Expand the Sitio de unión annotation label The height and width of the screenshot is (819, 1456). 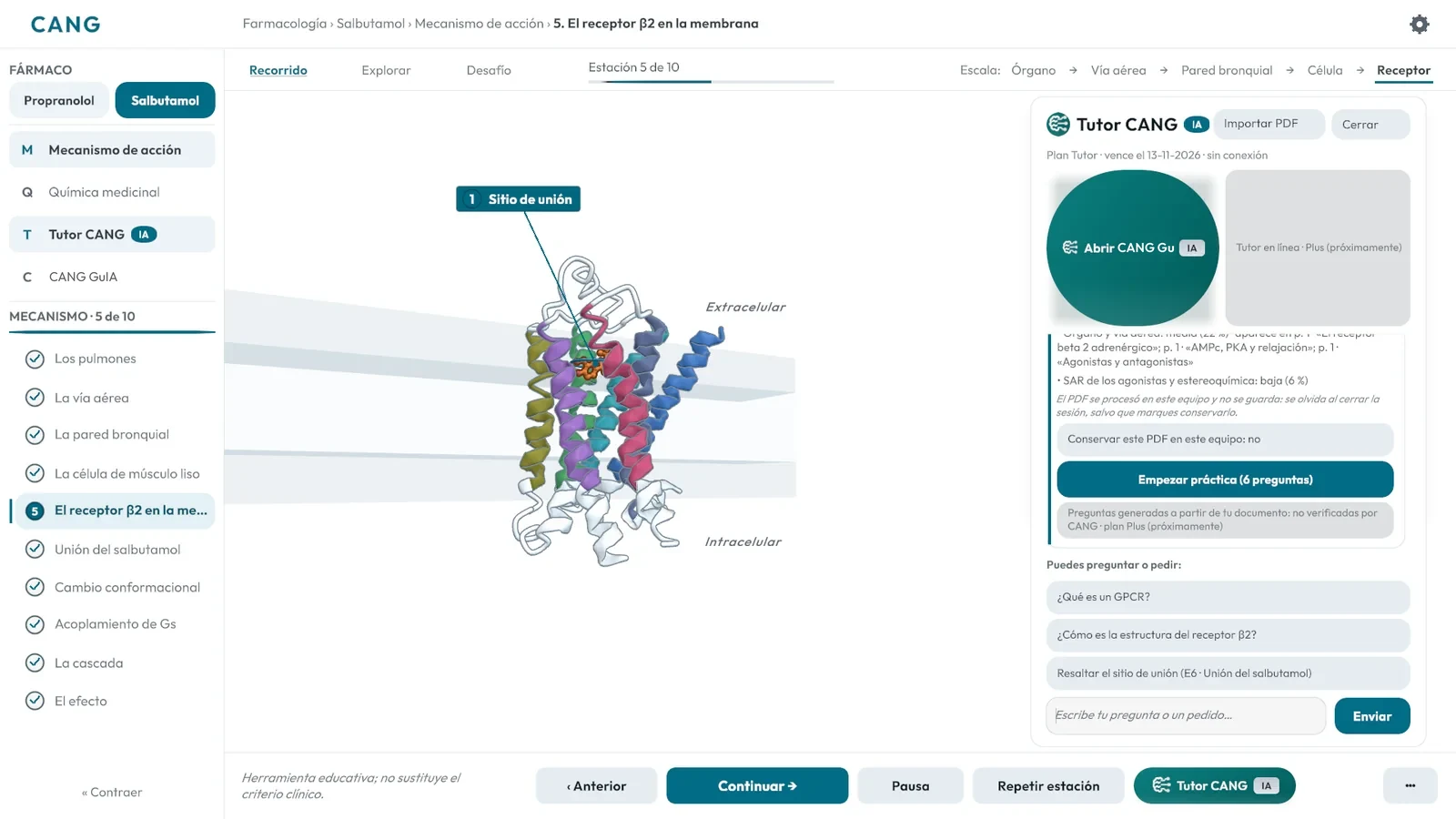tap(519, 199)
